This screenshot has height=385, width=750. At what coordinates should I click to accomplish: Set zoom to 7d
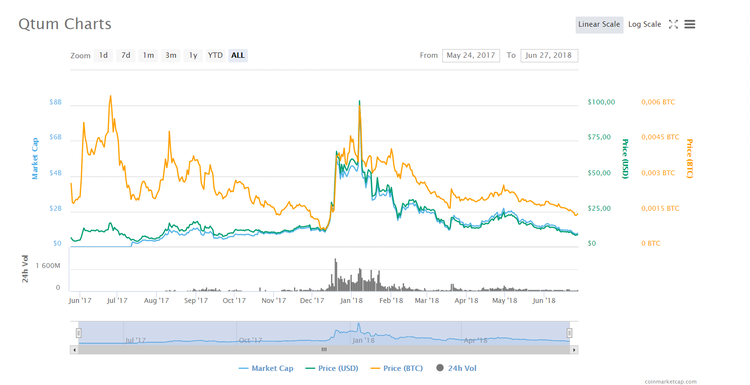point(126,55)
